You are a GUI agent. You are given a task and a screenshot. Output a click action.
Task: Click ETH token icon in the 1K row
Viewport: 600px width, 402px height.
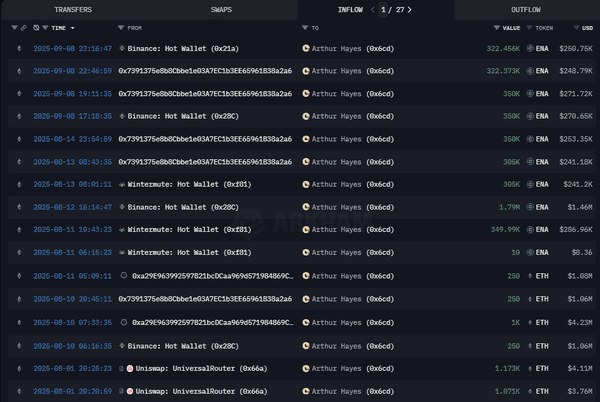pyautogui.click(x=533, y=321)
